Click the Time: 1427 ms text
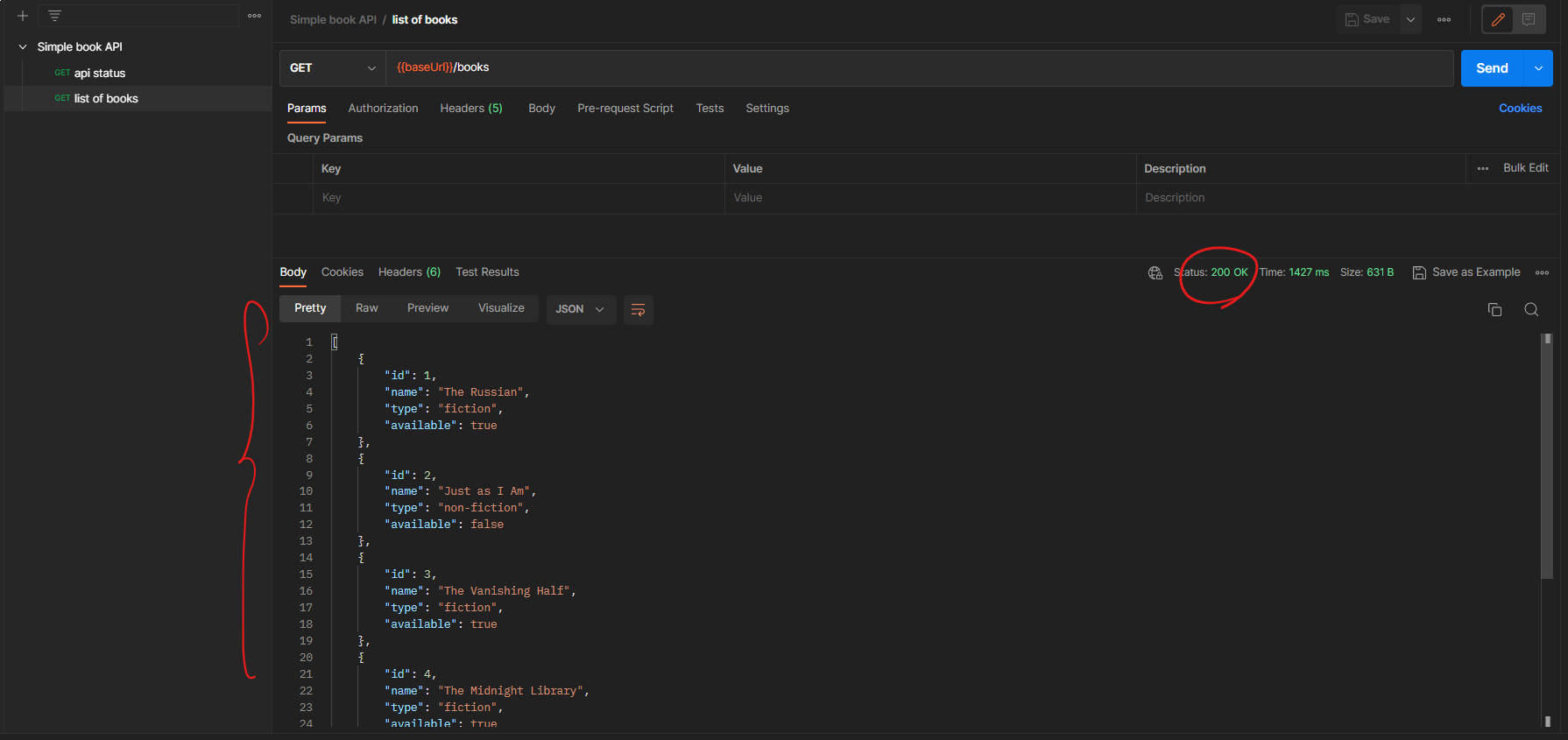Screen dimensions: 1568x740 point(1294,272)
